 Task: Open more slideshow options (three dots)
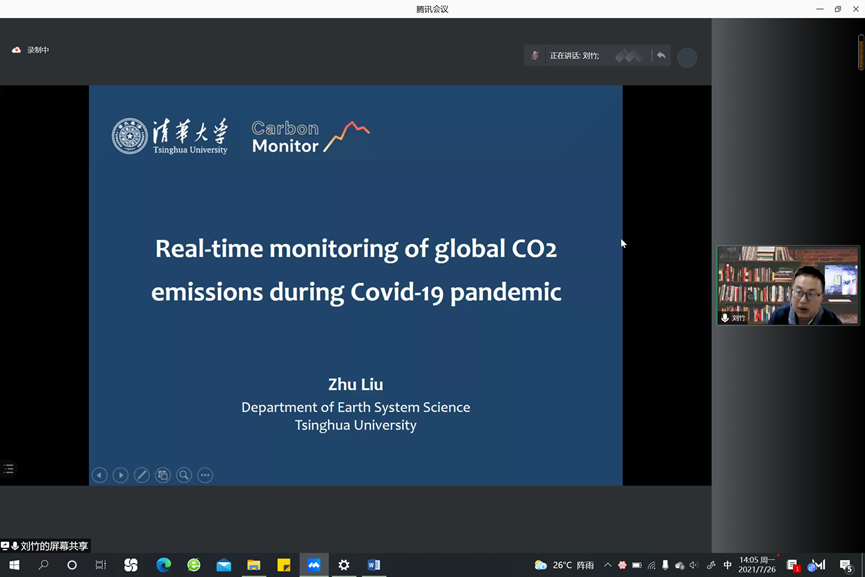point(205,475)
